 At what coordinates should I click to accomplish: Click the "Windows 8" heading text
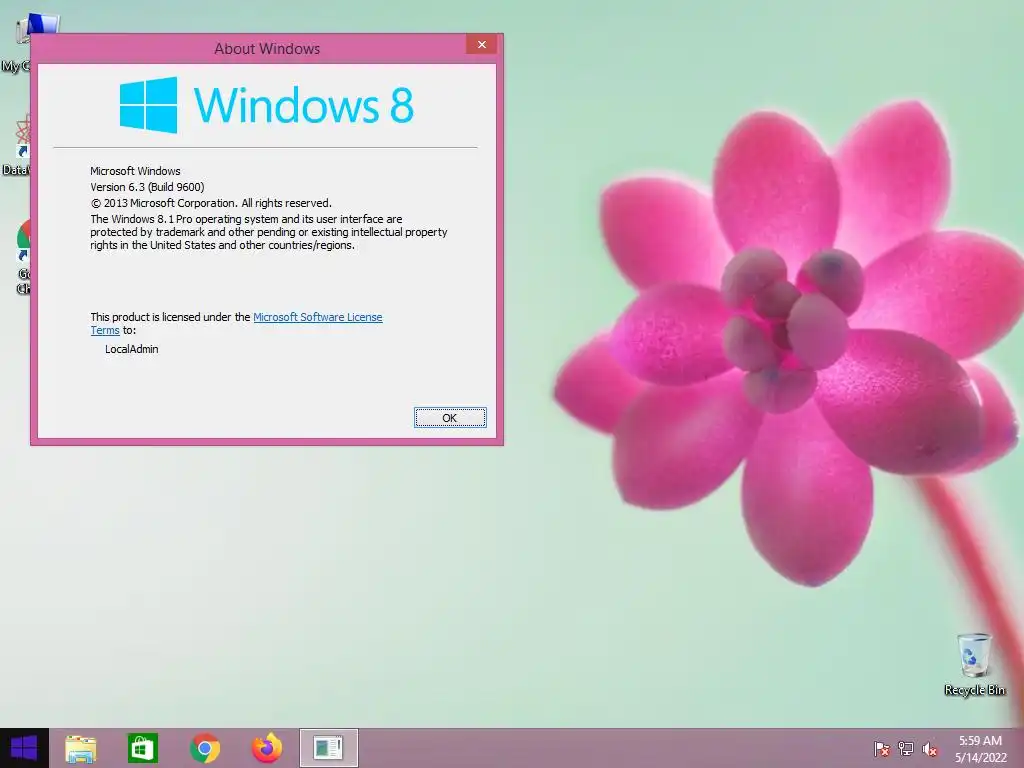coord(304,104)
